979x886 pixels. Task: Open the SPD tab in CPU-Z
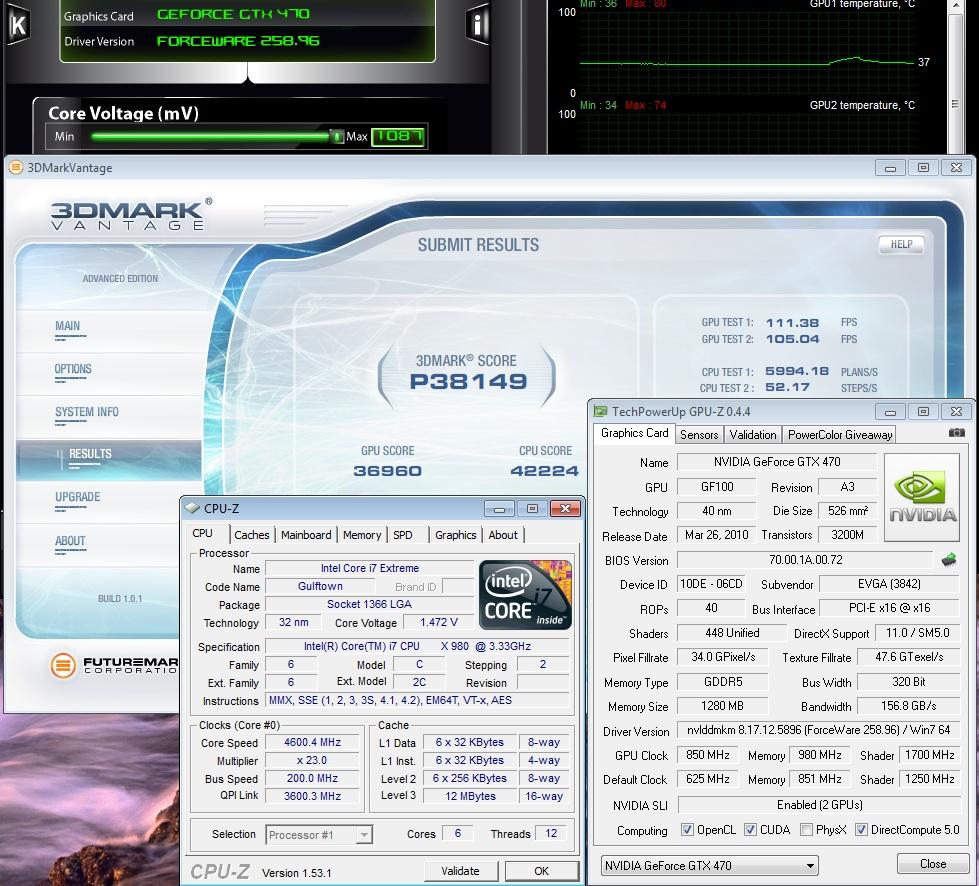pyautogui.click(x=403, y=535)
